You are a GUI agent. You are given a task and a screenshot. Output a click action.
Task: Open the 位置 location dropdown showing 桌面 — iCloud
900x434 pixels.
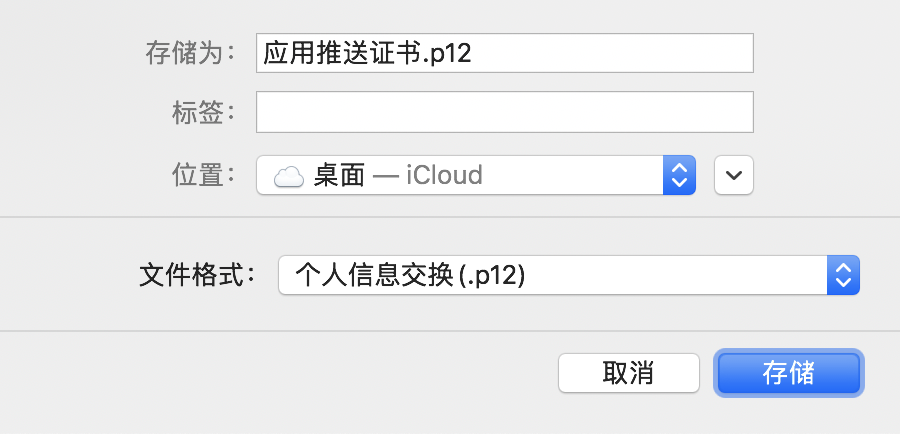pos(476,175)
